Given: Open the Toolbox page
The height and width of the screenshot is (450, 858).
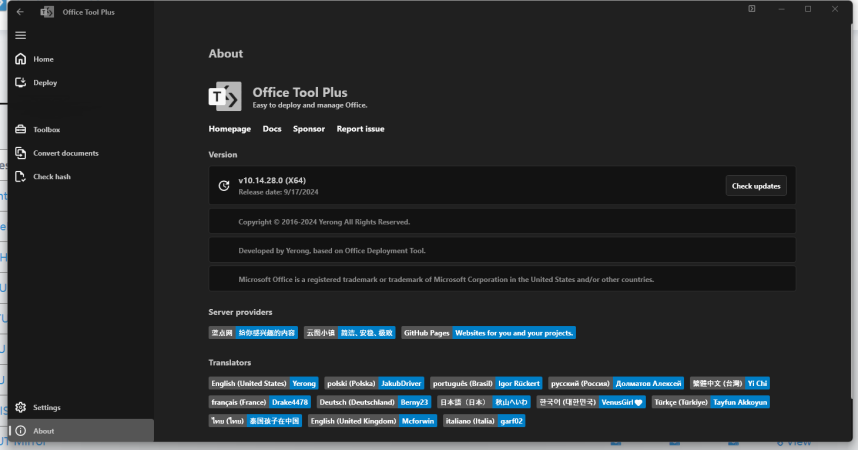Looking at the screenshot, I should tap(81, 130).
